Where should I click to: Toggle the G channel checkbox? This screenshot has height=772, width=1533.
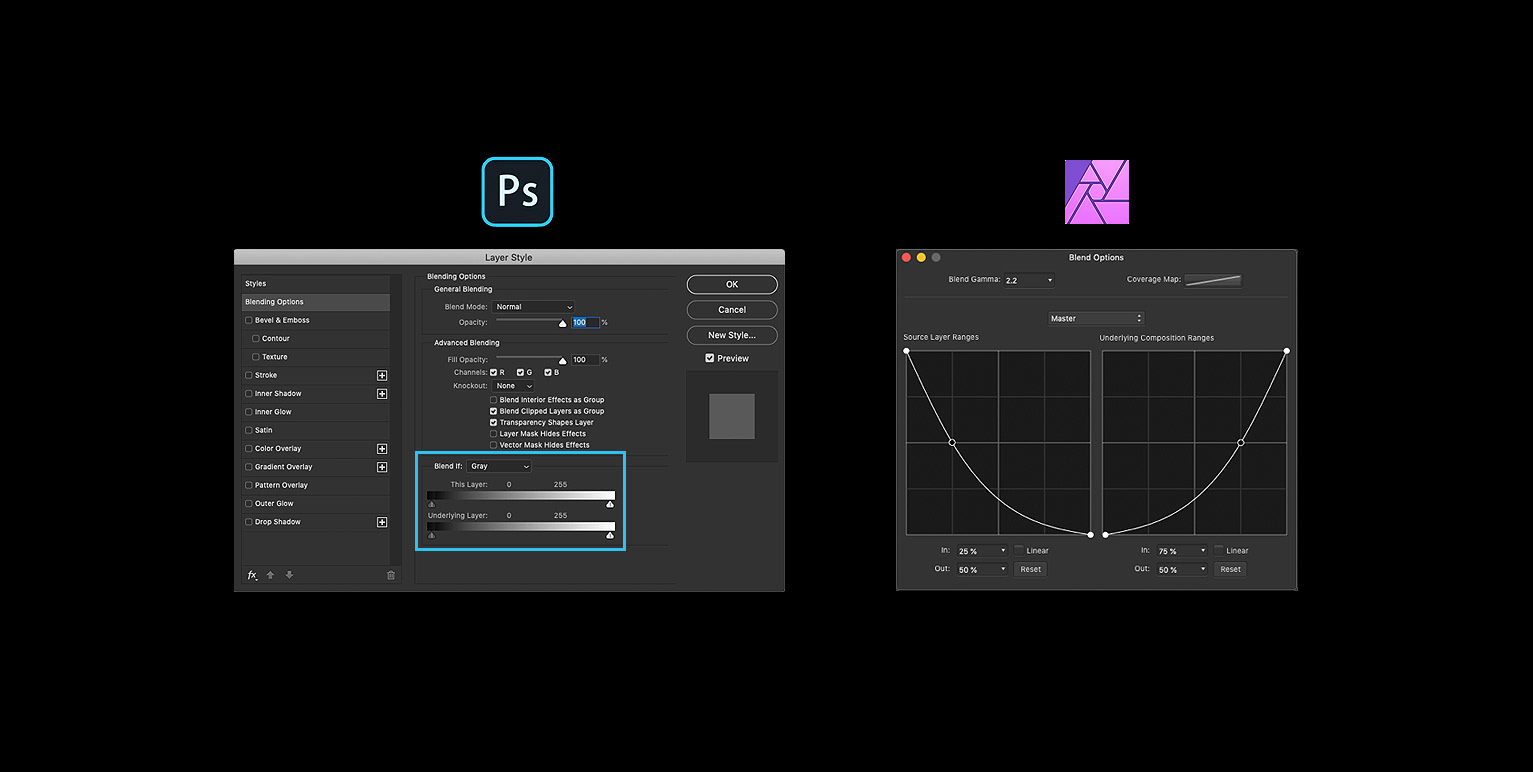click(521, 372)
